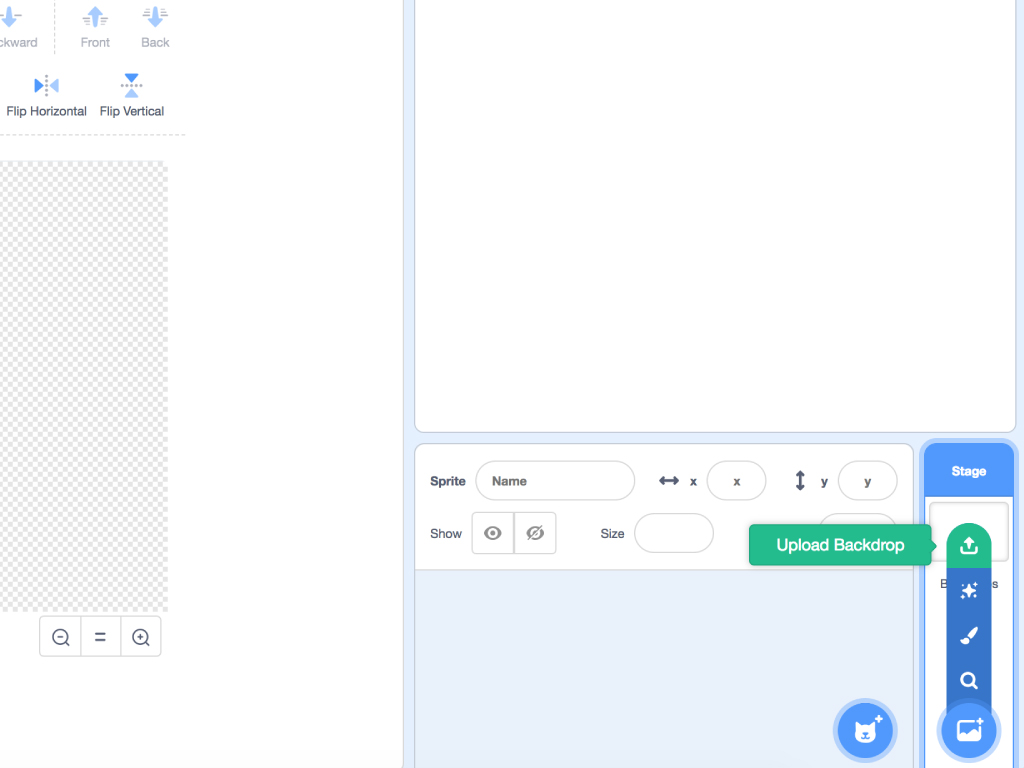
Task: Click the checkered paint canvas
Action: pyautogui.click(x=84, y=386)
